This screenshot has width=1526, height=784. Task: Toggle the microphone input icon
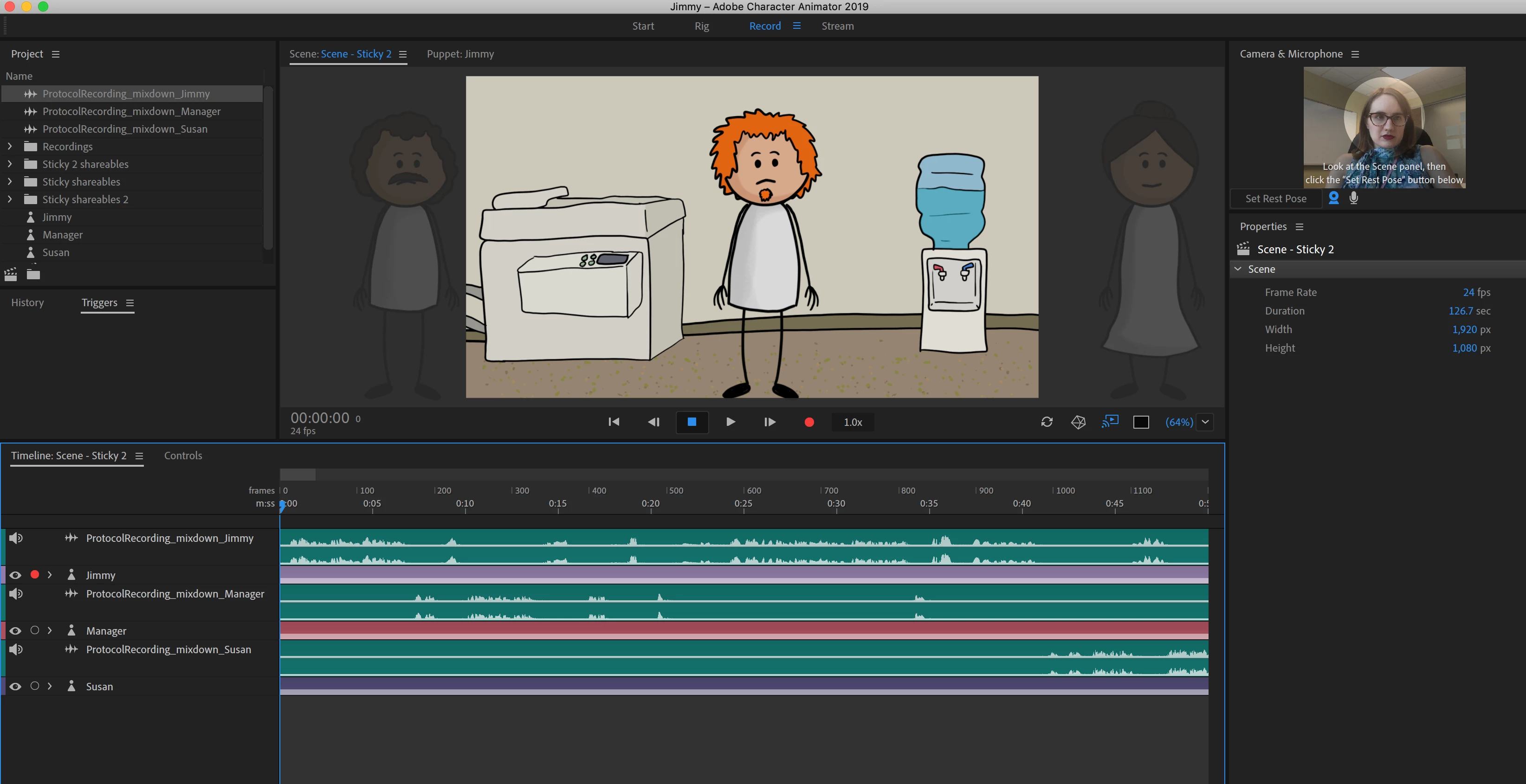tap(1354, 199)
